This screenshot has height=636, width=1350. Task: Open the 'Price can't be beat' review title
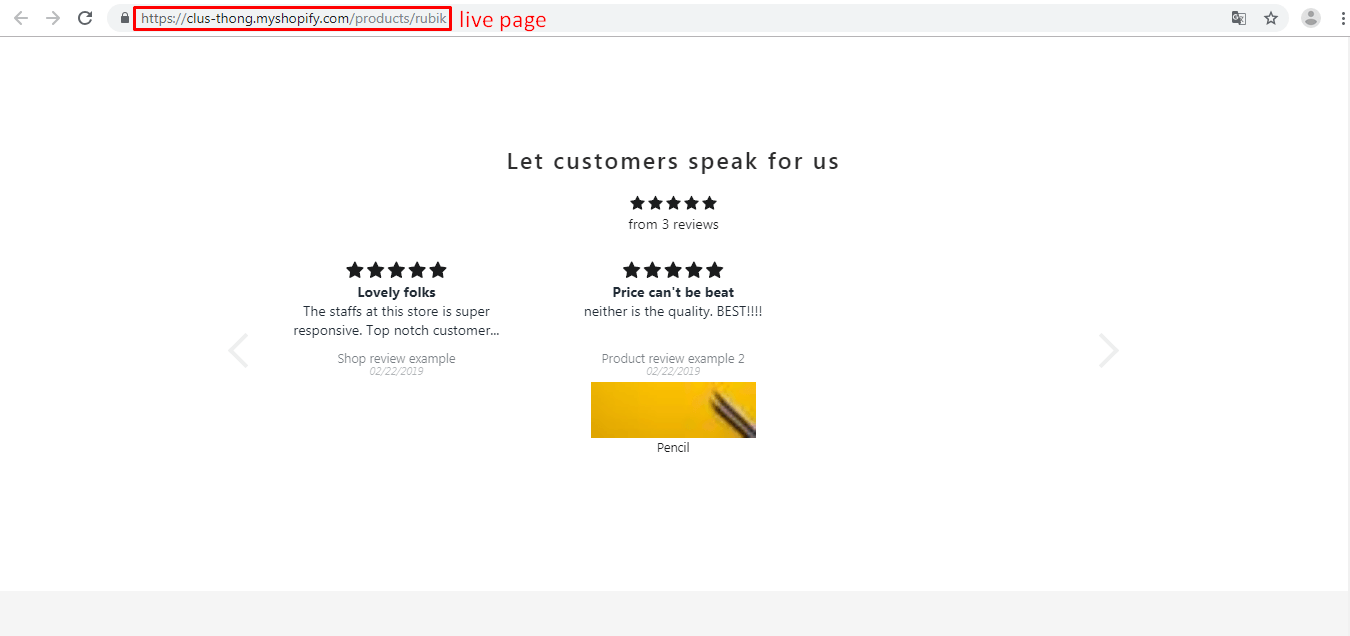[x=673, y=293]
